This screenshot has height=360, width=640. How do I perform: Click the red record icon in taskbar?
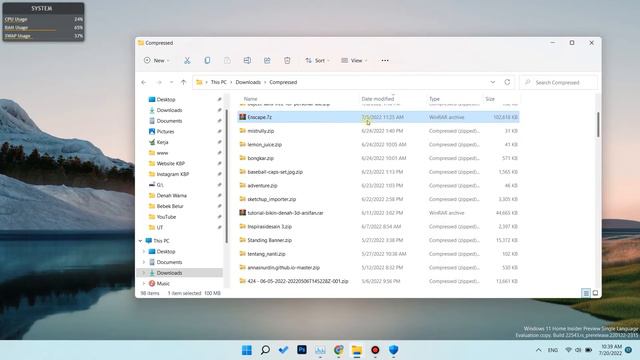(x=375, y=350)
